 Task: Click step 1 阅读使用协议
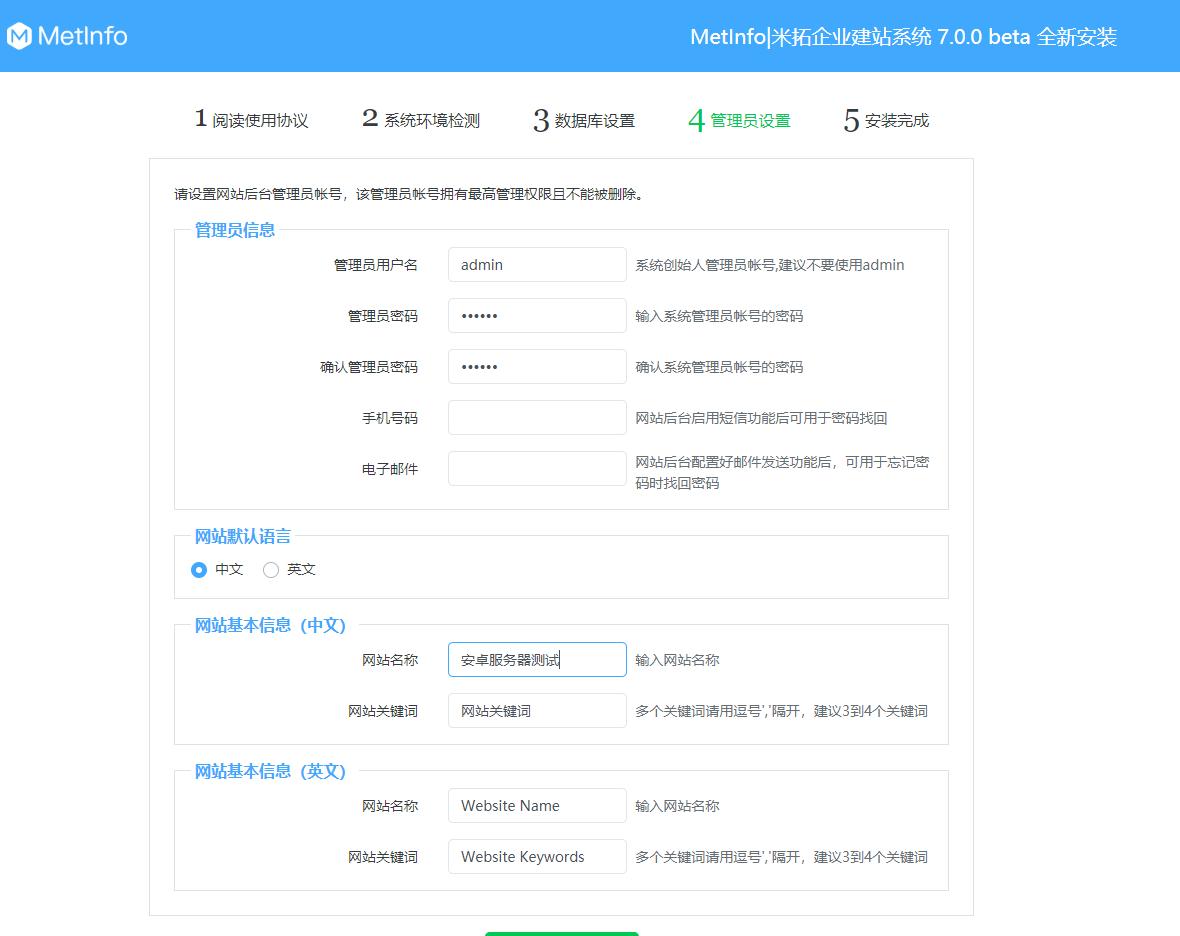point(254,119)
